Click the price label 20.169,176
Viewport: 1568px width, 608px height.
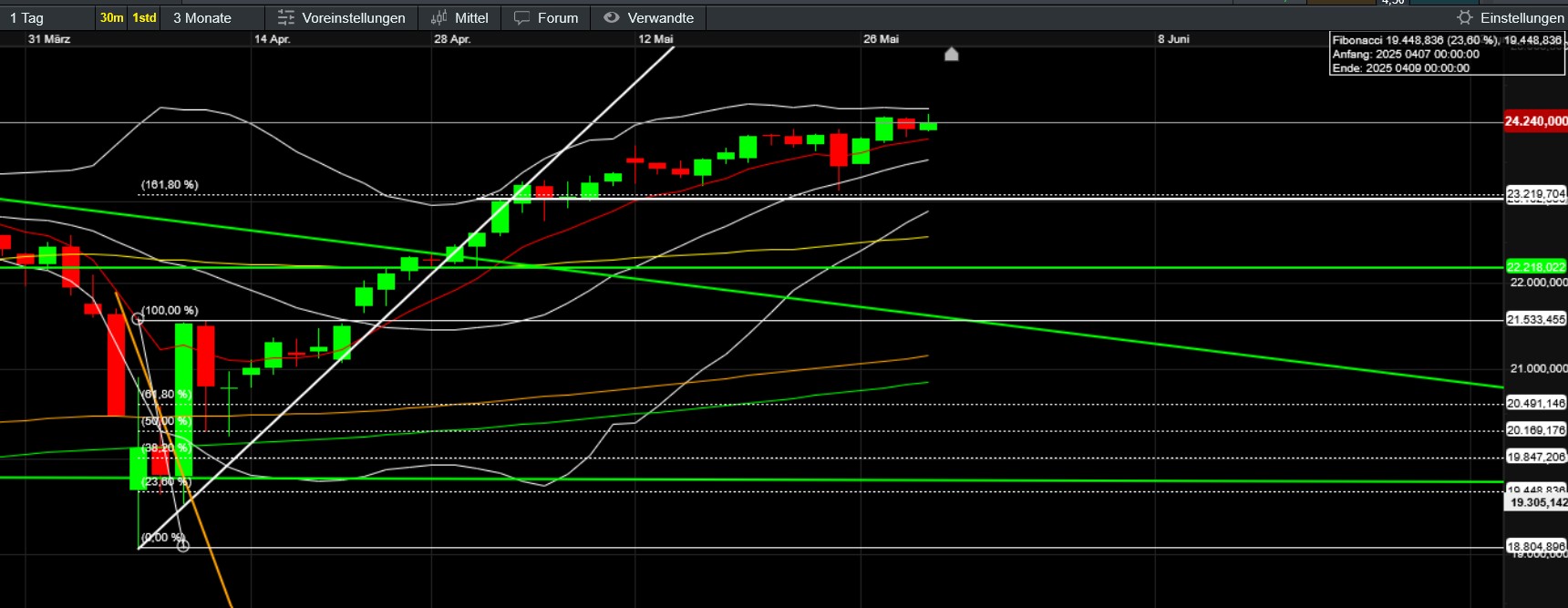pyautogui.click(x=1536, y=430)
